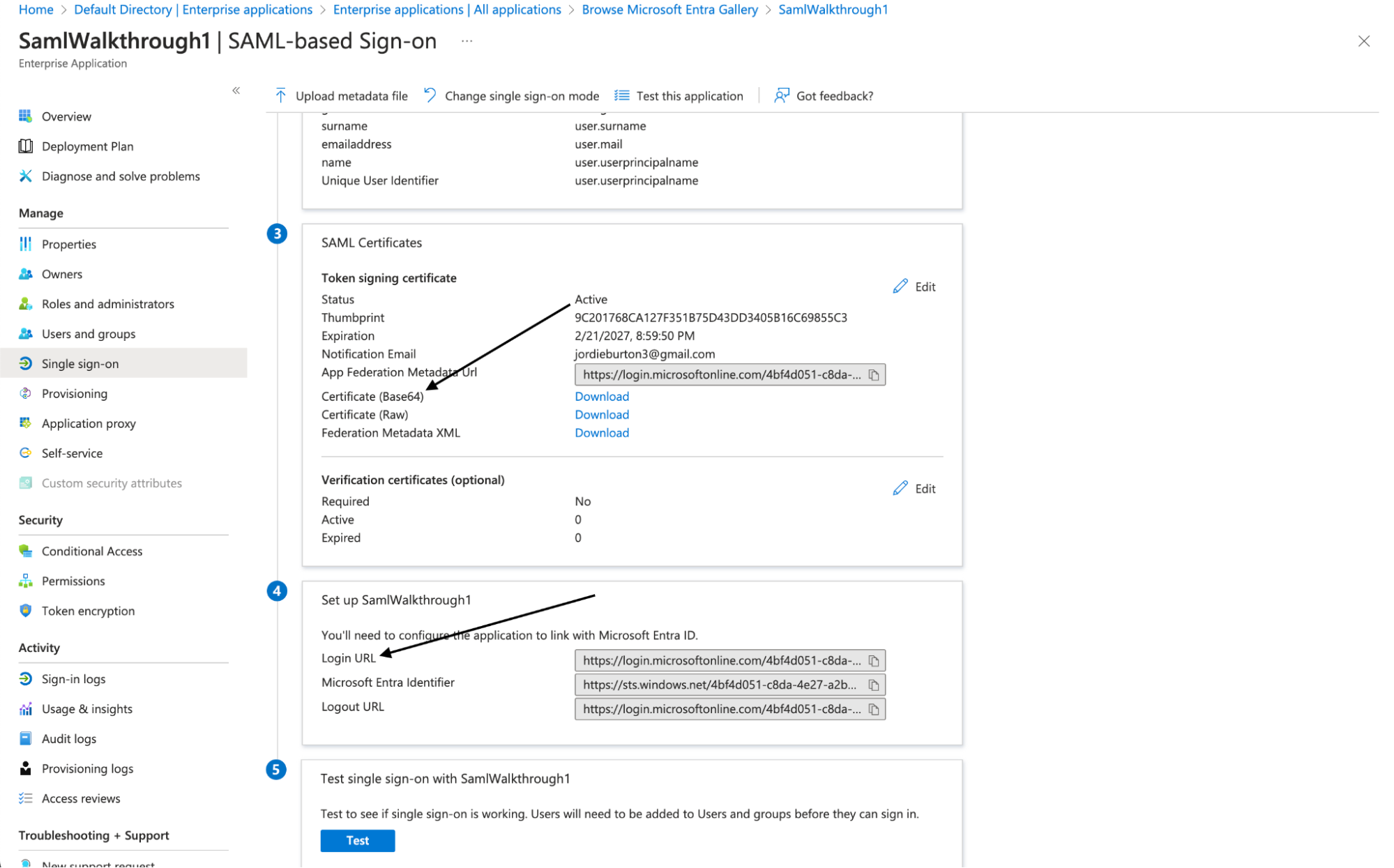This screenshot has width=1394, height=868.
Task: Open Roles and administrators menu item
Action: (x=107, y=304)
